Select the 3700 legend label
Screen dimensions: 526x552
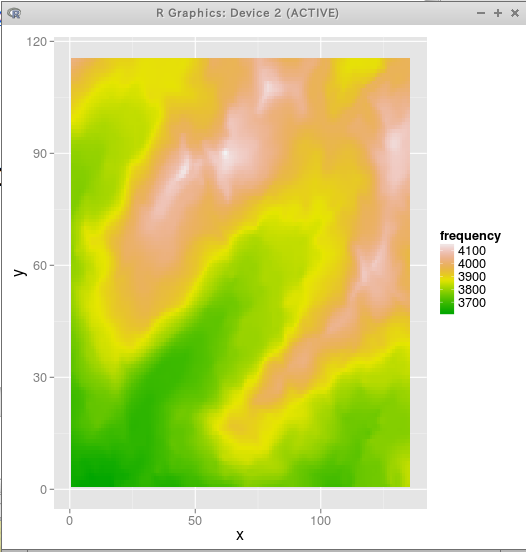coord(472,303)
